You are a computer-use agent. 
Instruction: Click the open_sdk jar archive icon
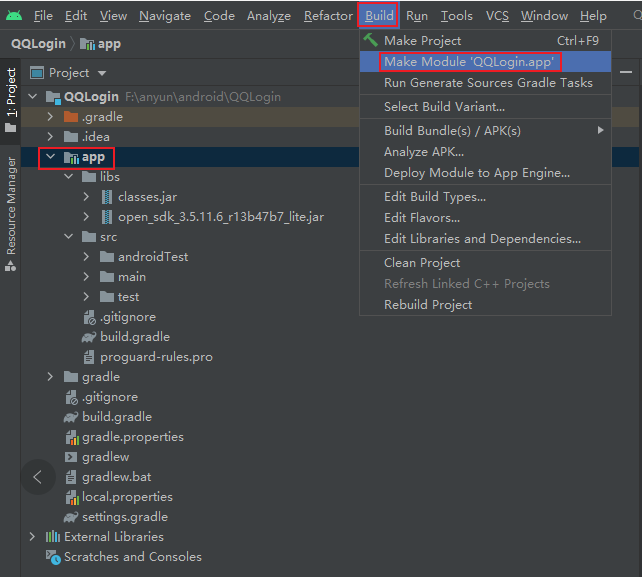pyautogui.click(x=106, y=217)
